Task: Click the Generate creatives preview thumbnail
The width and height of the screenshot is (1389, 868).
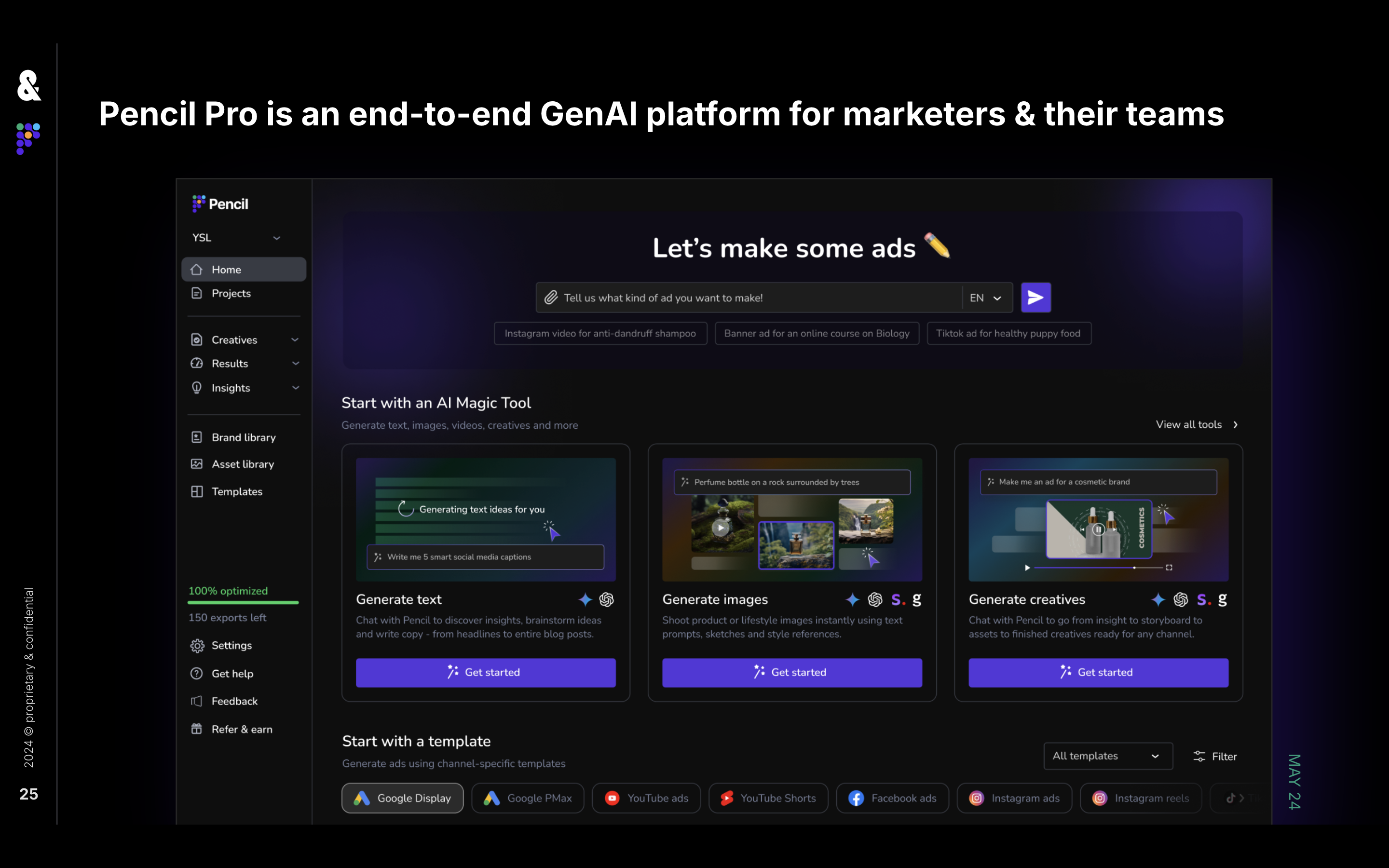Action: 1099,519
